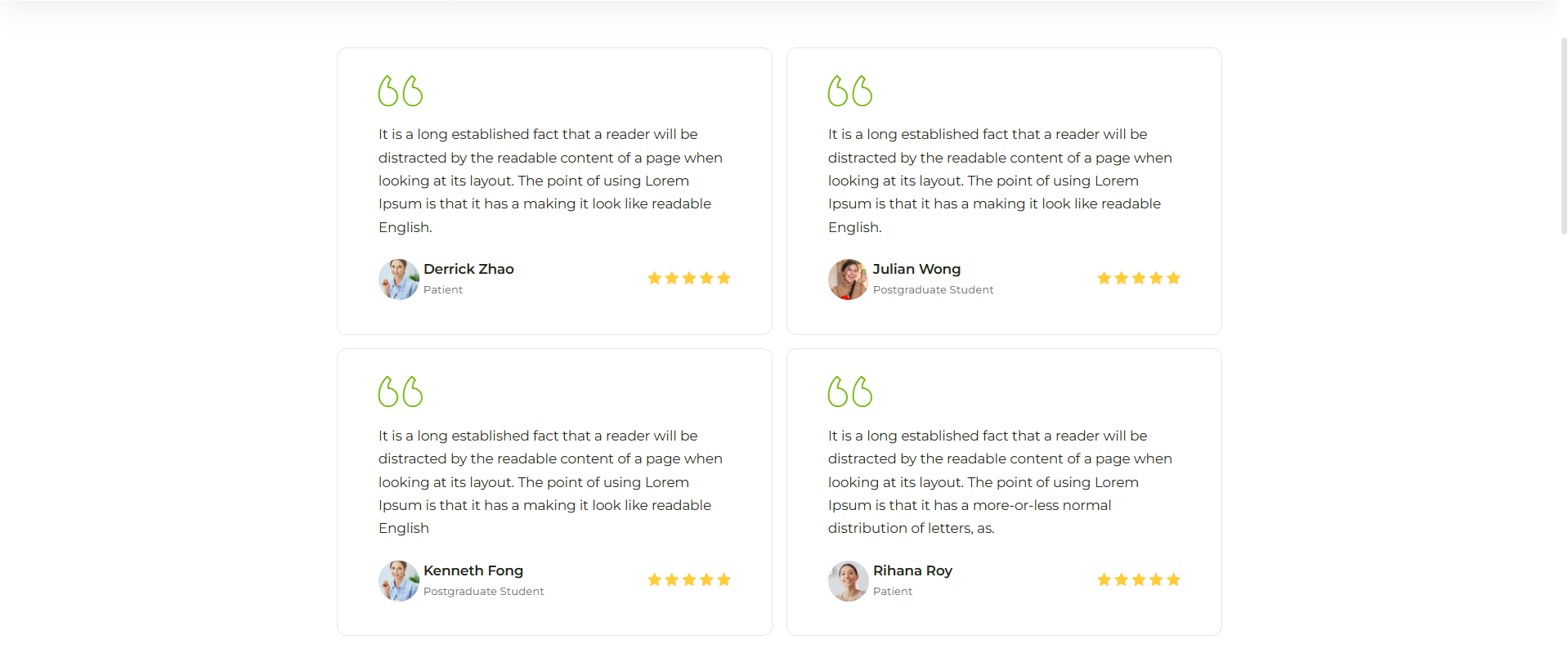The width and height of the screenshot is (1568, 671).
Task: Click the page's vertical scrollbar
Action: click(x=1563, y=136)
